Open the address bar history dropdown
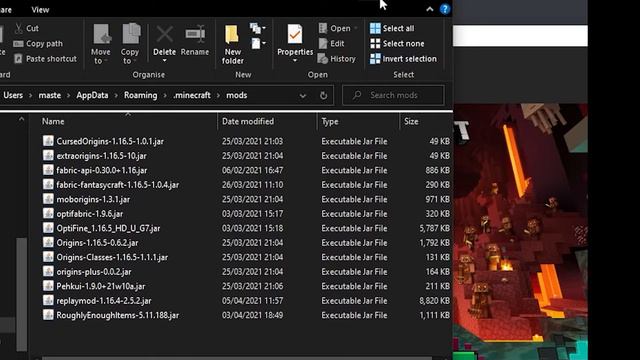Screen dimensions: 640x360 click(x=302, y=96)
